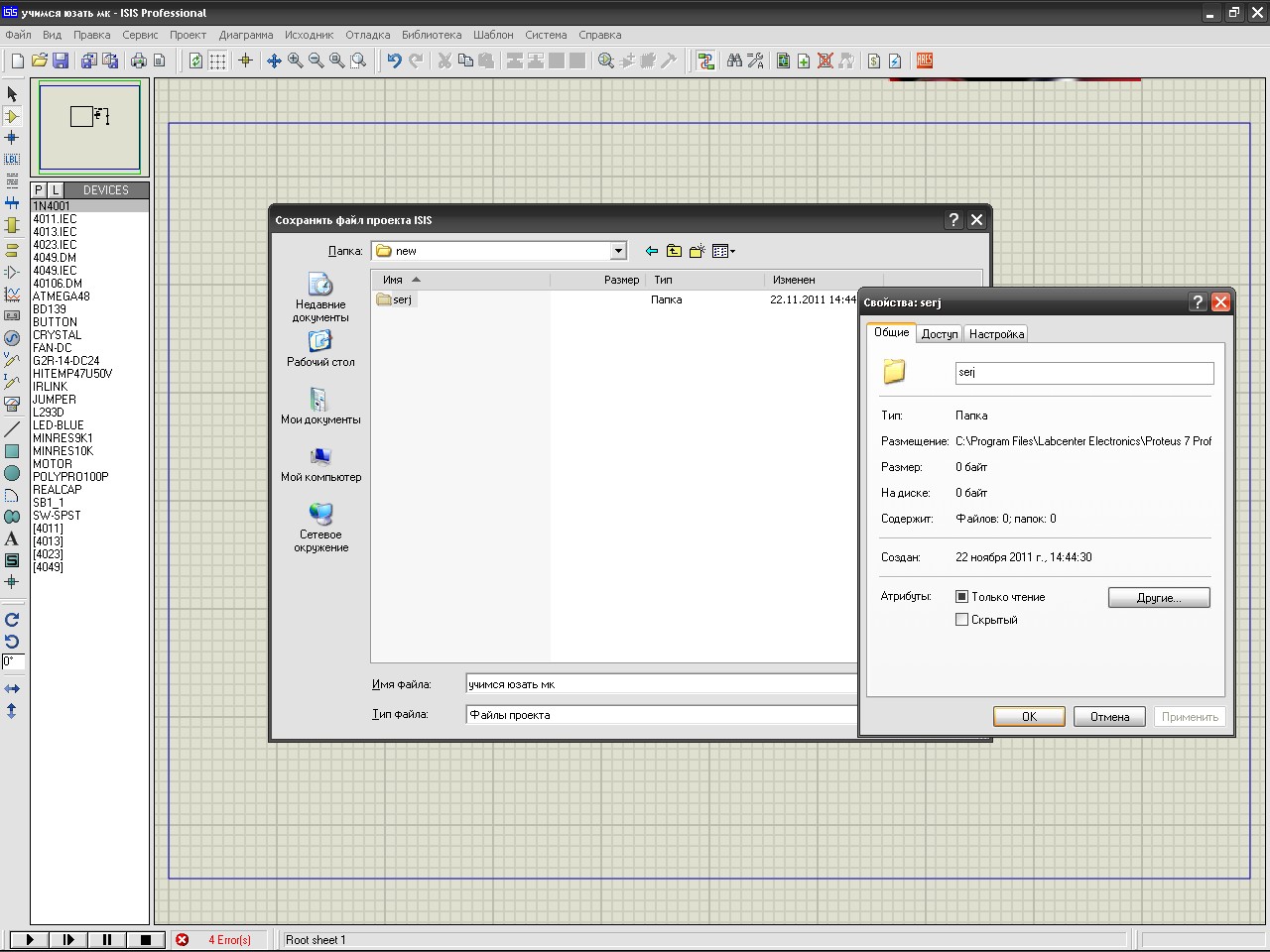This screenshot has height=952, width=1270.
Task: Click the create new folder icon
Action: (x=697, y=251)
